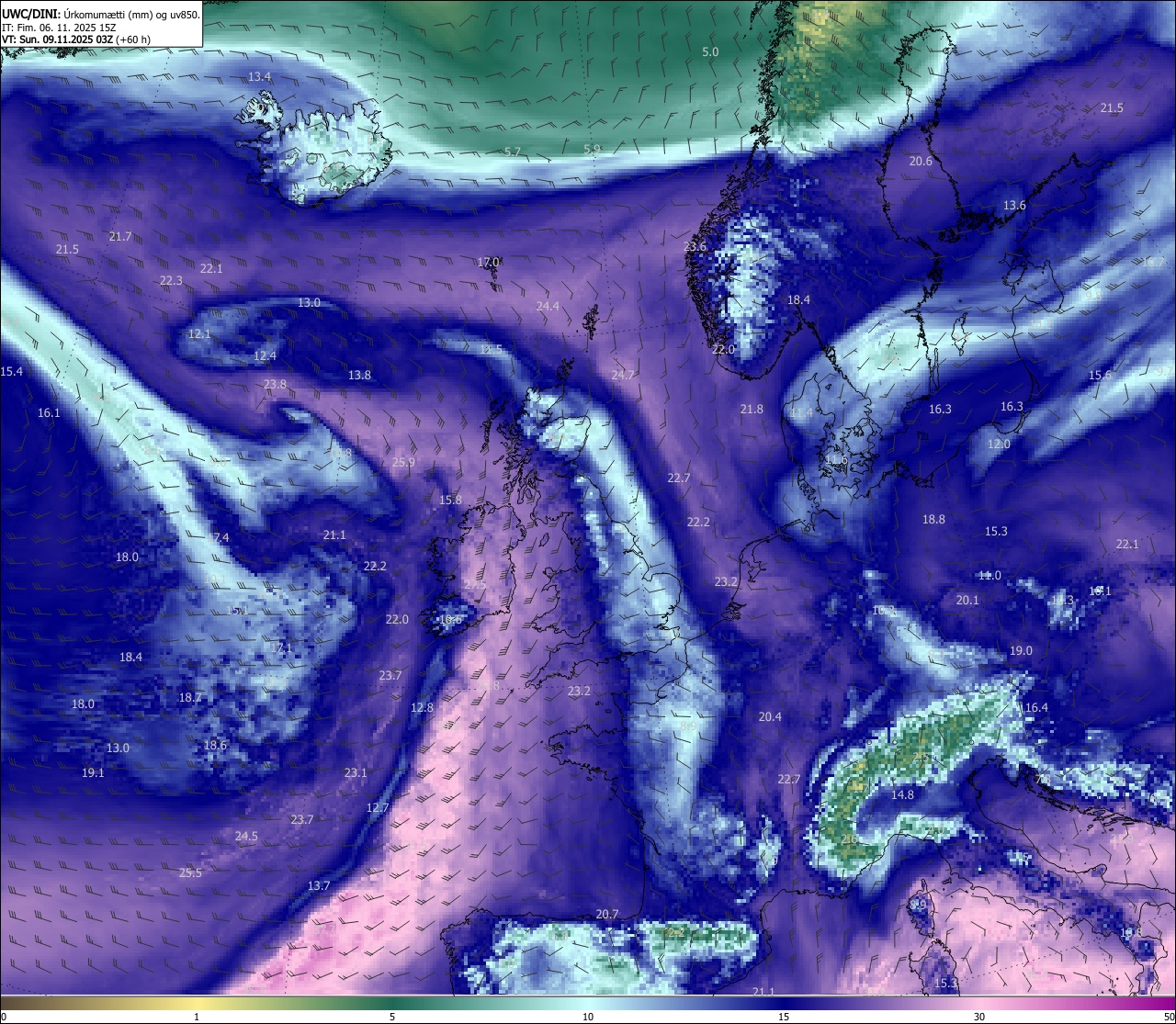Viewport: 1176px width, 1024px height.
Task: Select the 23.8 value label
Action: [275, 384]
